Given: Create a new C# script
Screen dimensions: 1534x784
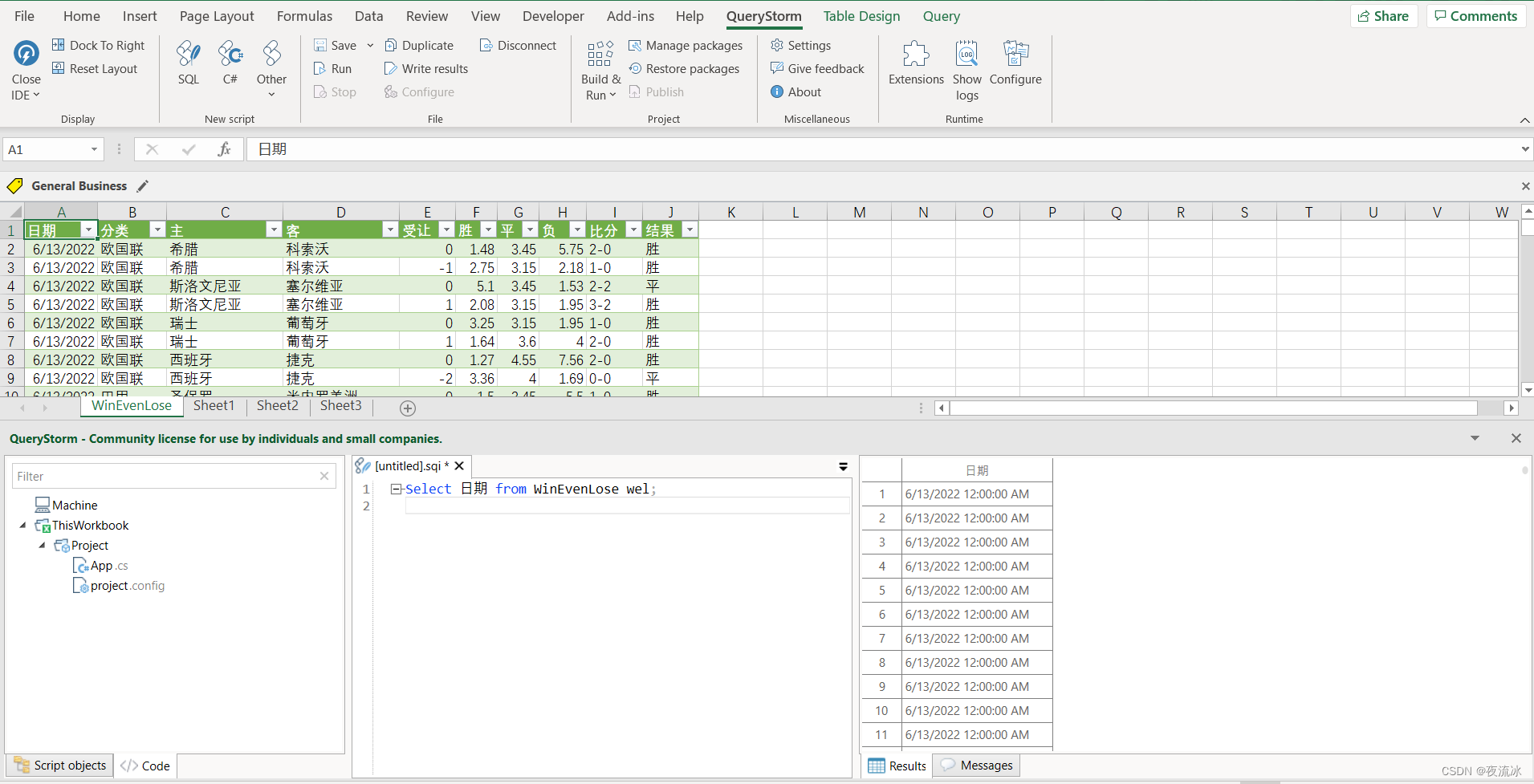Looking at the screenshot, I should coord(230,63).
